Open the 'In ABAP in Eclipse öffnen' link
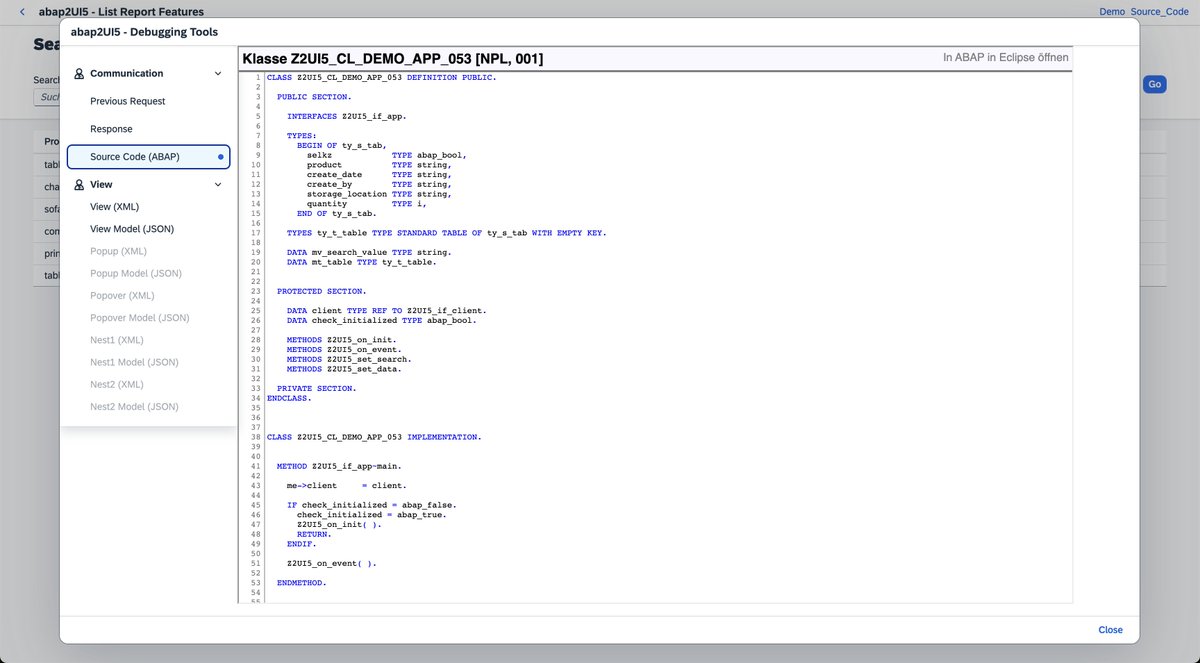Image resolution: width=1200 pixels, height=663 pixels. click(1006, 58)
